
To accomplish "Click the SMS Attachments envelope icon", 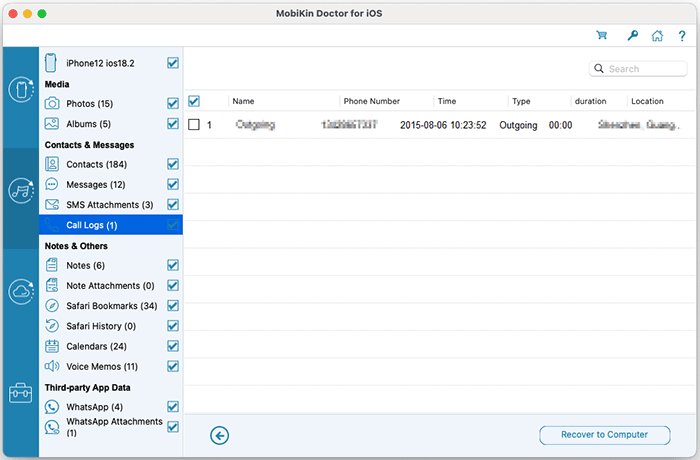I will pos(52,205).
